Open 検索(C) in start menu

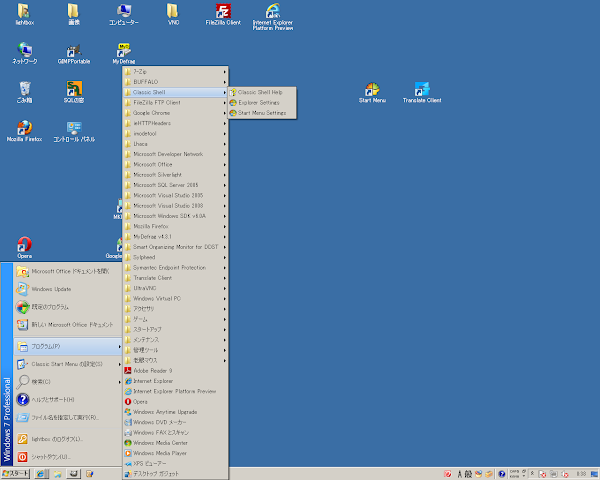tap(68, 382)
